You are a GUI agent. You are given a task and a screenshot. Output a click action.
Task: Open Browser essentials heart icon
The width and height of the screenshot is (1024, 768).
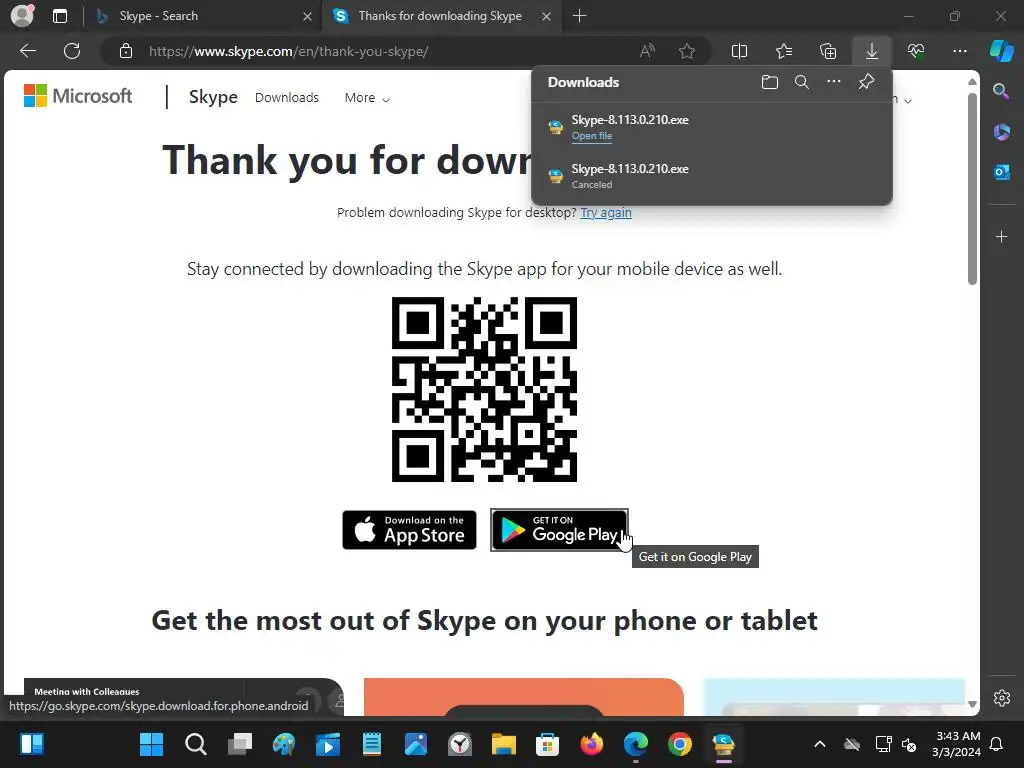[x=916, y=51]
